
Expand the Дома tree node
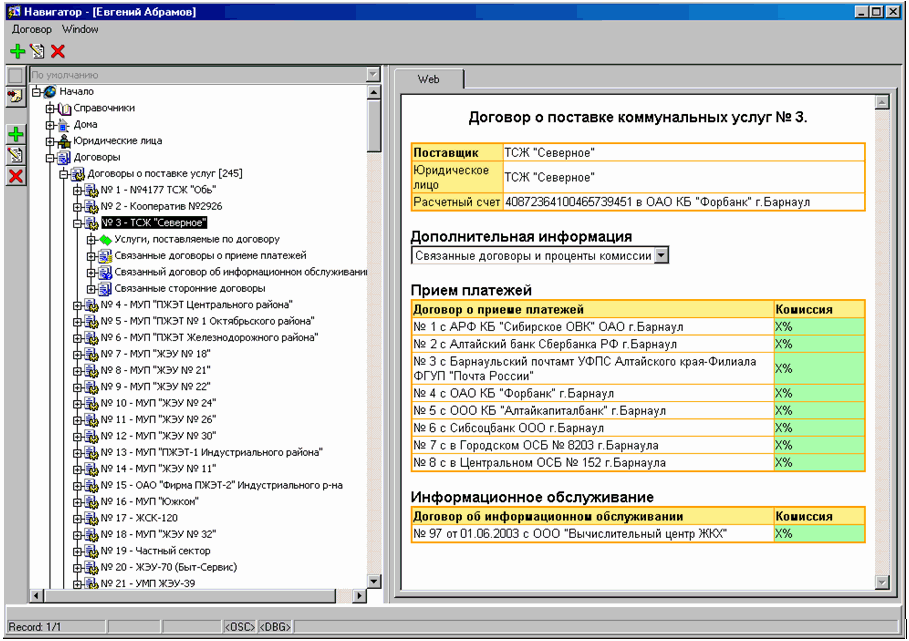(x=49, y=125)
